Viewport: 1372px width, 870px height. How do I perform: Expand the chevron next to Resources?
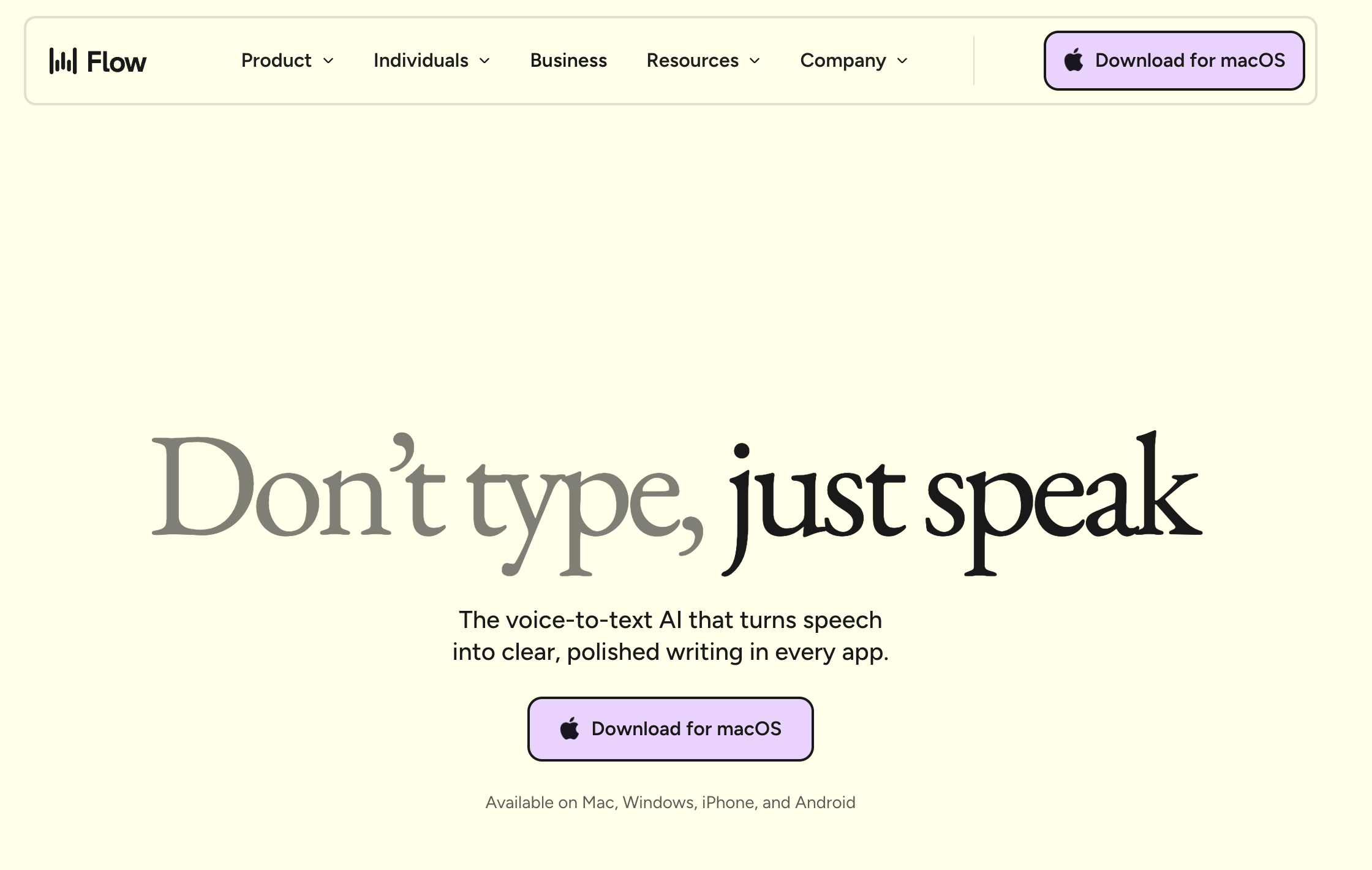[755, 61]
